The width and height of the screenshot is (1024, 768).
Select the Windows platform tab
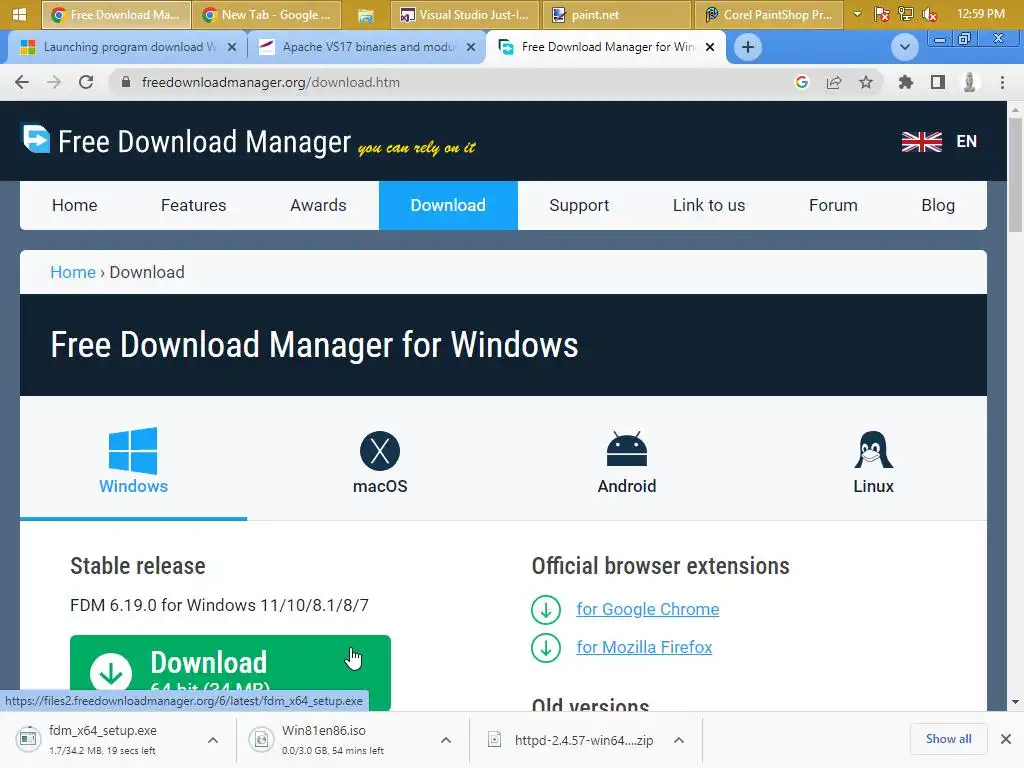click(x=133, y=460)
